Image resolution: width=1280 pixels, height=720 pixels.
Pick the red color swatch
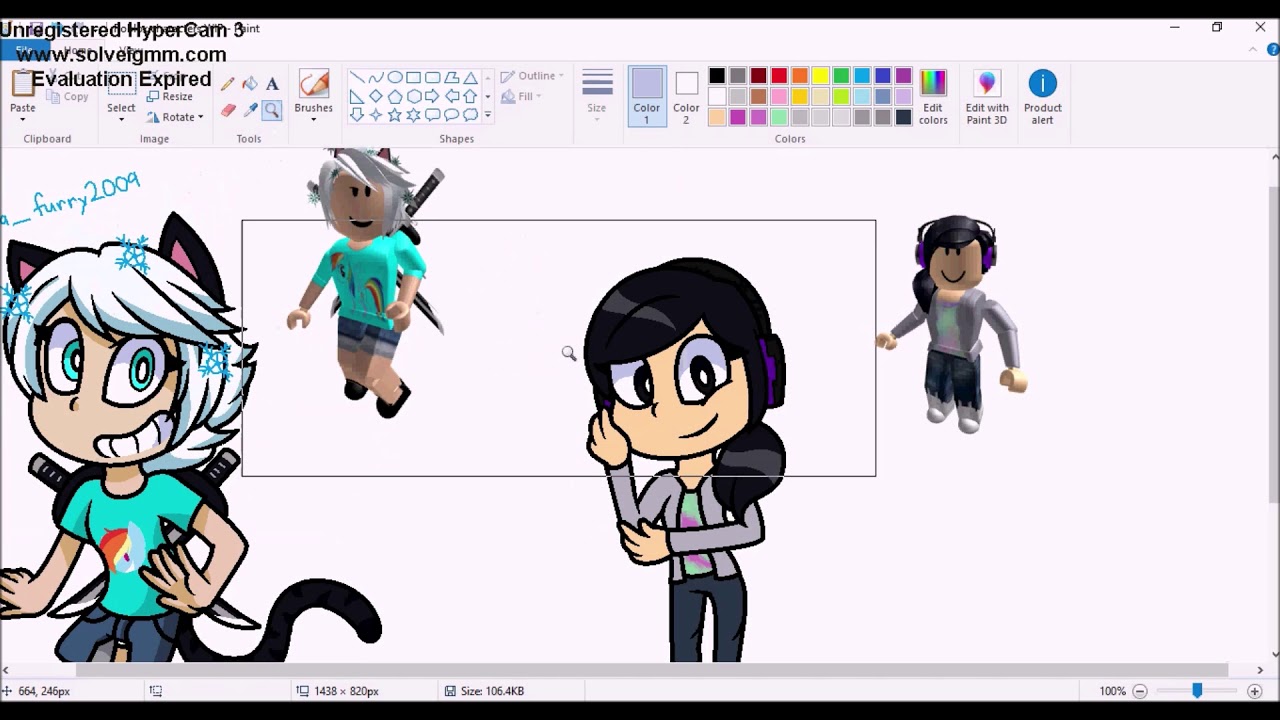779,76
